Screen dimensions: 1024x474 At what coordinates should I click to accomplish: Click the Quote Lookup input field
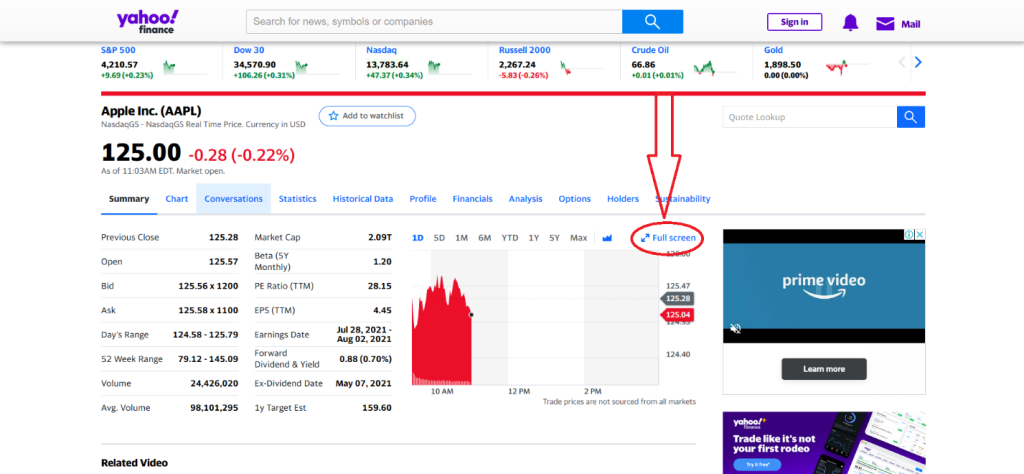point(810,117)
